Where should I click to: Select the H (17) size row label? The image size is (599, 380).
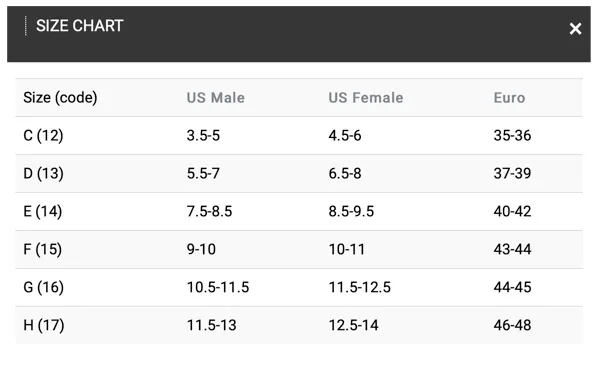pyautogui.click(x=44, y=325)
